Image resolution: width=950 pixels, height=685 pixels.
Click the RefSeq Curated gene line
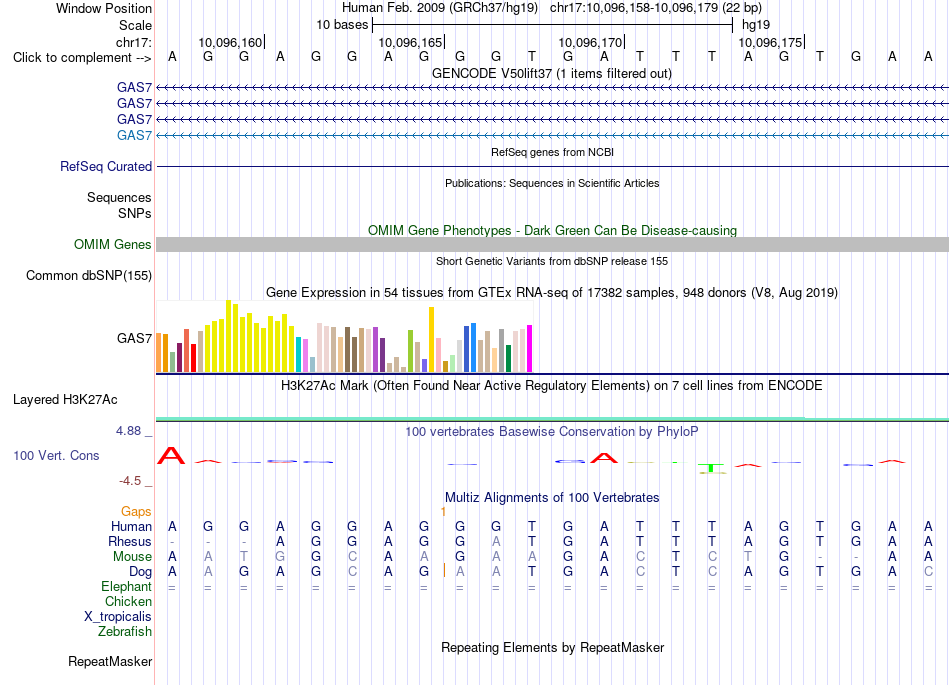point(553,167)
